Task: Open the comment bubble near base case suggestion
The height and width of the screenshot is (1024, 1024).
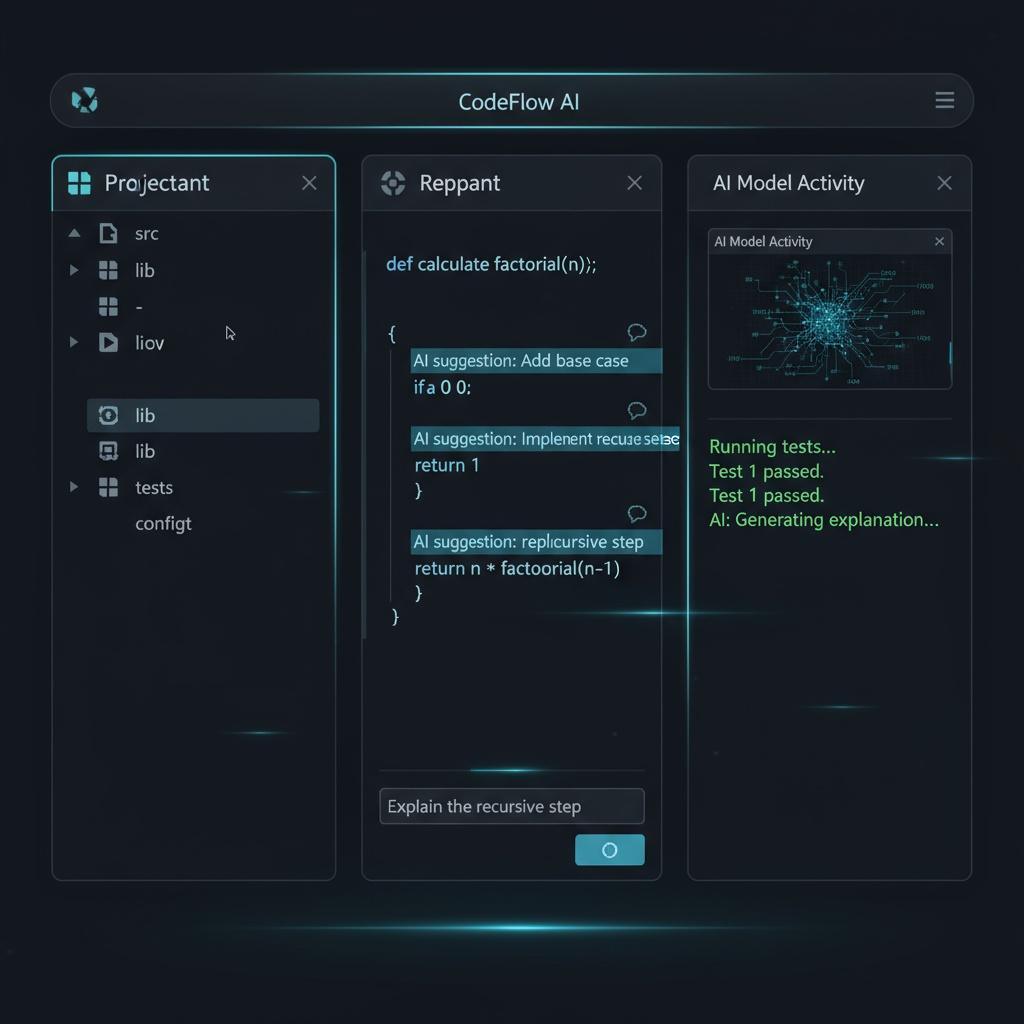Action: (x=638, y=333)
